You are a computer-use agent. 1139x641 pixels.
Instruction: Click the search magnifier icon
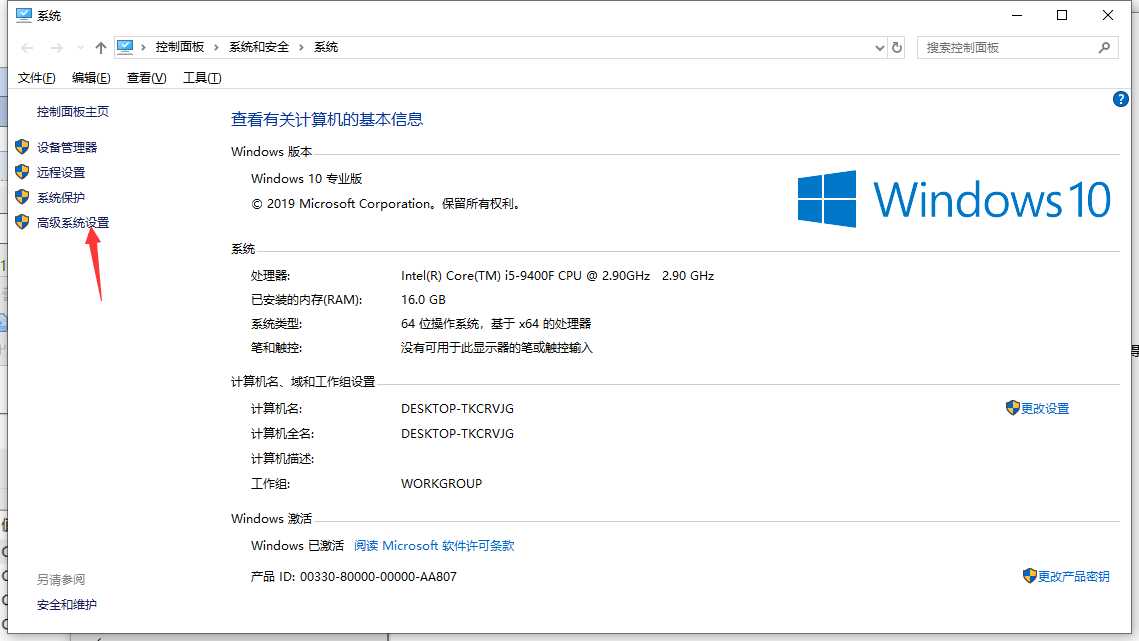coord(1104,47)
